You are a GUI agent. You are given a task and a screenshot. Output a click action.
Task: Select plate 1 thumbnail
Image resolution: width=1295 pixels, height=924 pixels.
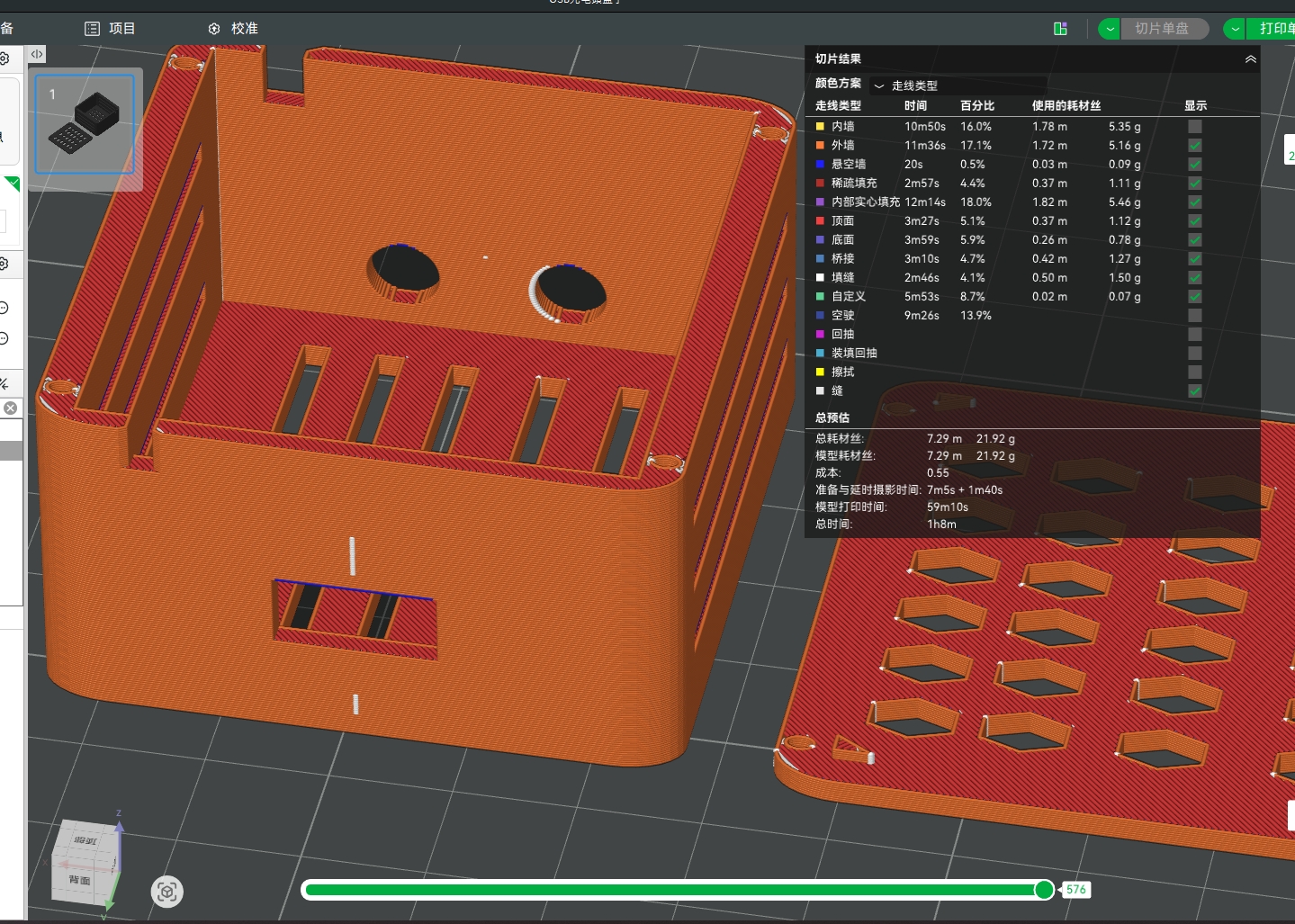(x=85, y=124)
